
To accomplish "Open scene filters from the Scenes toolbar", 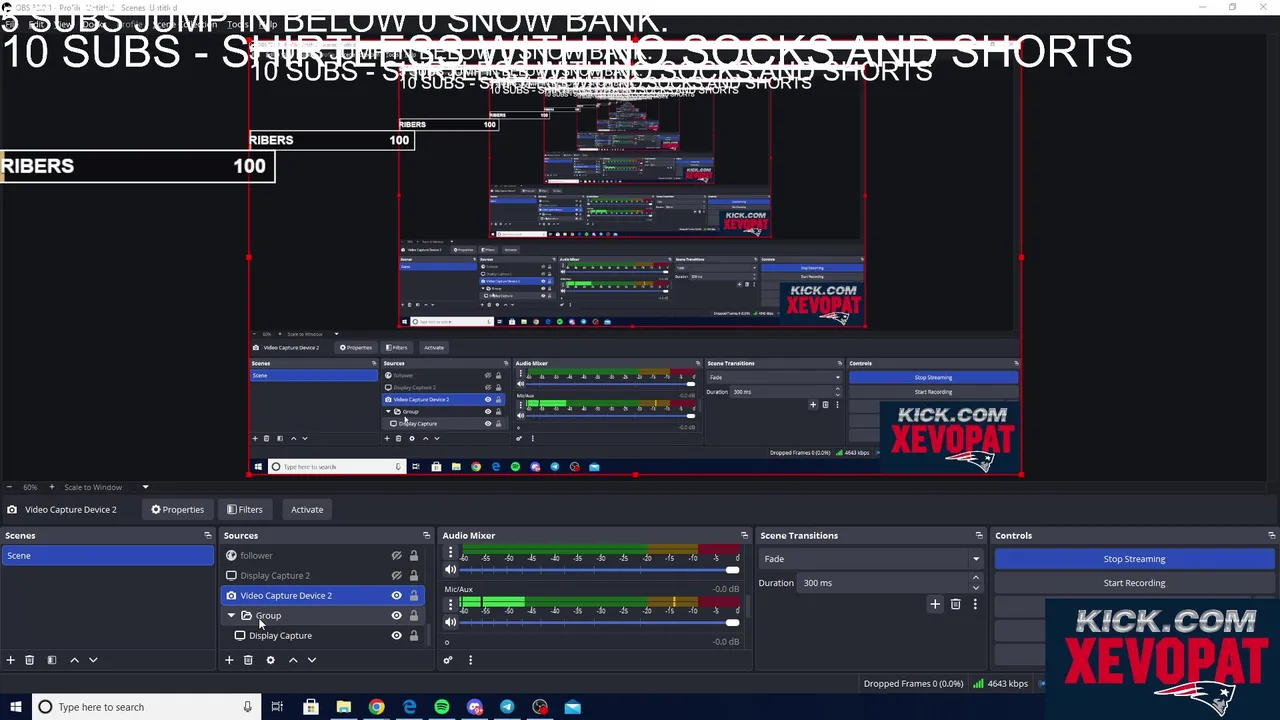I will (51, 660).
